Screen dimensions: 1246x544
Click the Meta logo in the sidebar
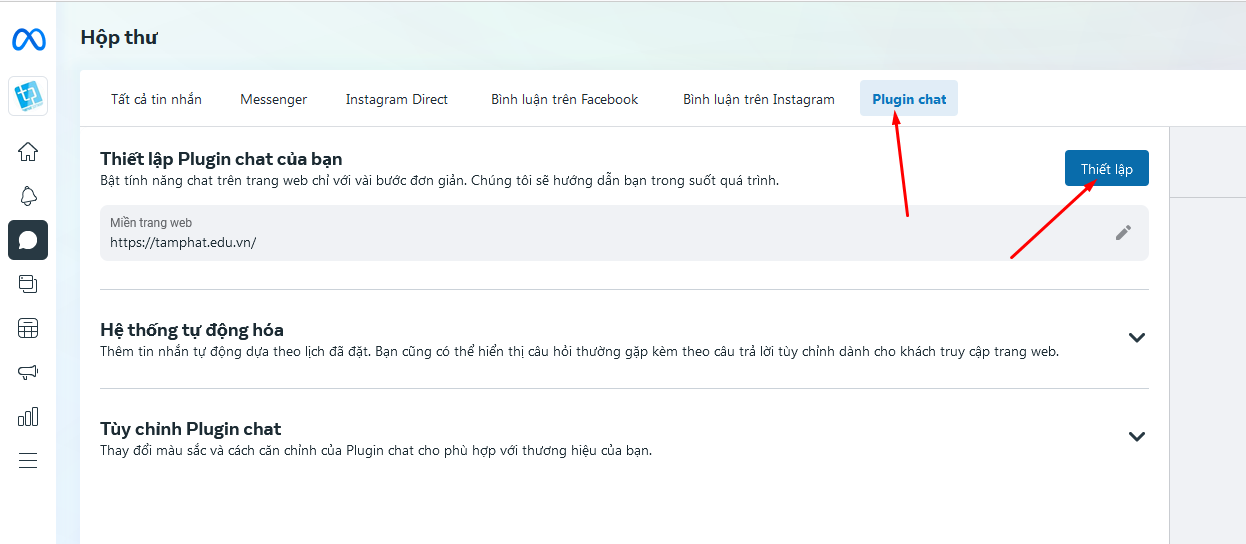[x=28, y=40]
